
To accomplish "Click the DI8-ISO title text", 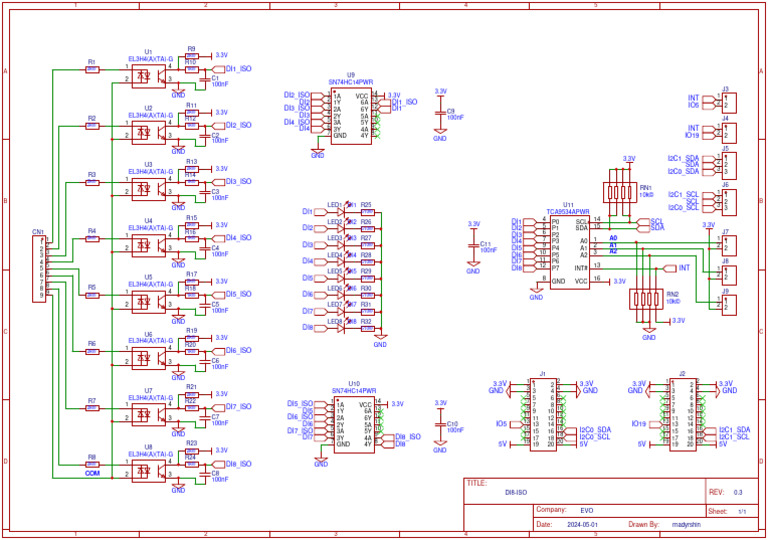I will 515,492.
